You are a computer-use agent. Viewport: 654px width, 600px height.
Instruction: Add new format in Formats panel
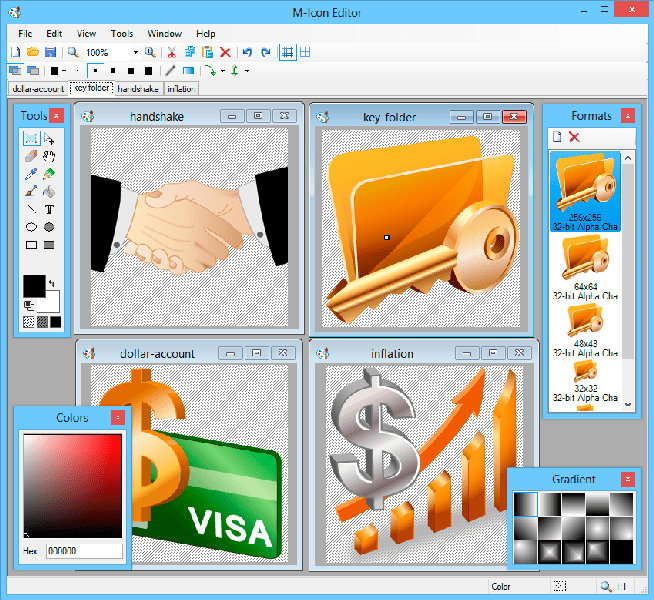(557, 137)
